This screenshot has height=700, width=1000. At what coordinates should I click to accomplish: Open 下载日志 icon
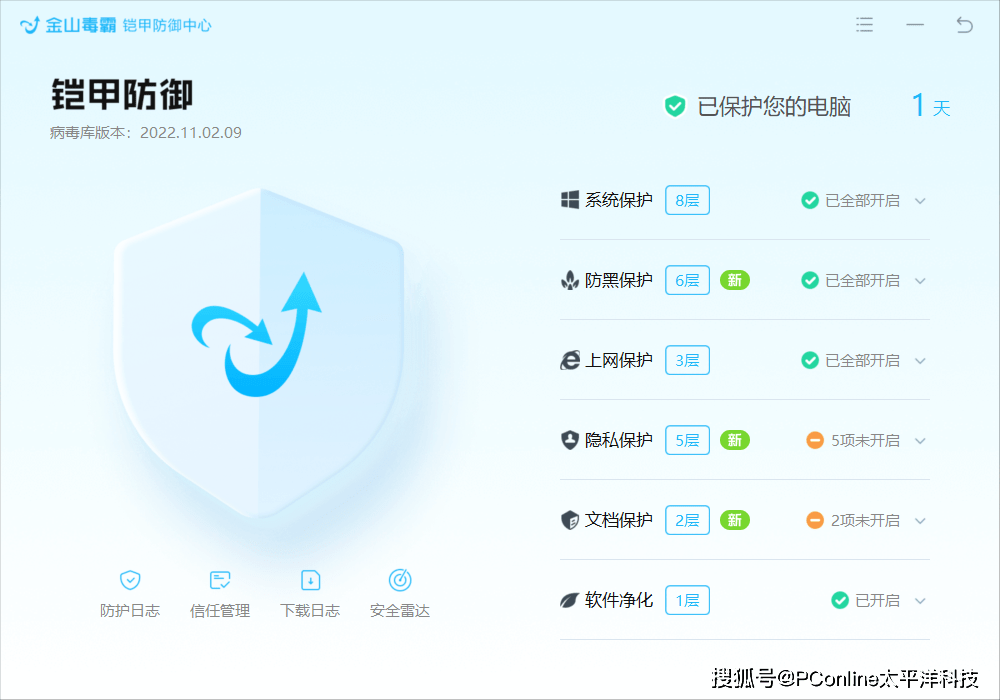point(310,580)
